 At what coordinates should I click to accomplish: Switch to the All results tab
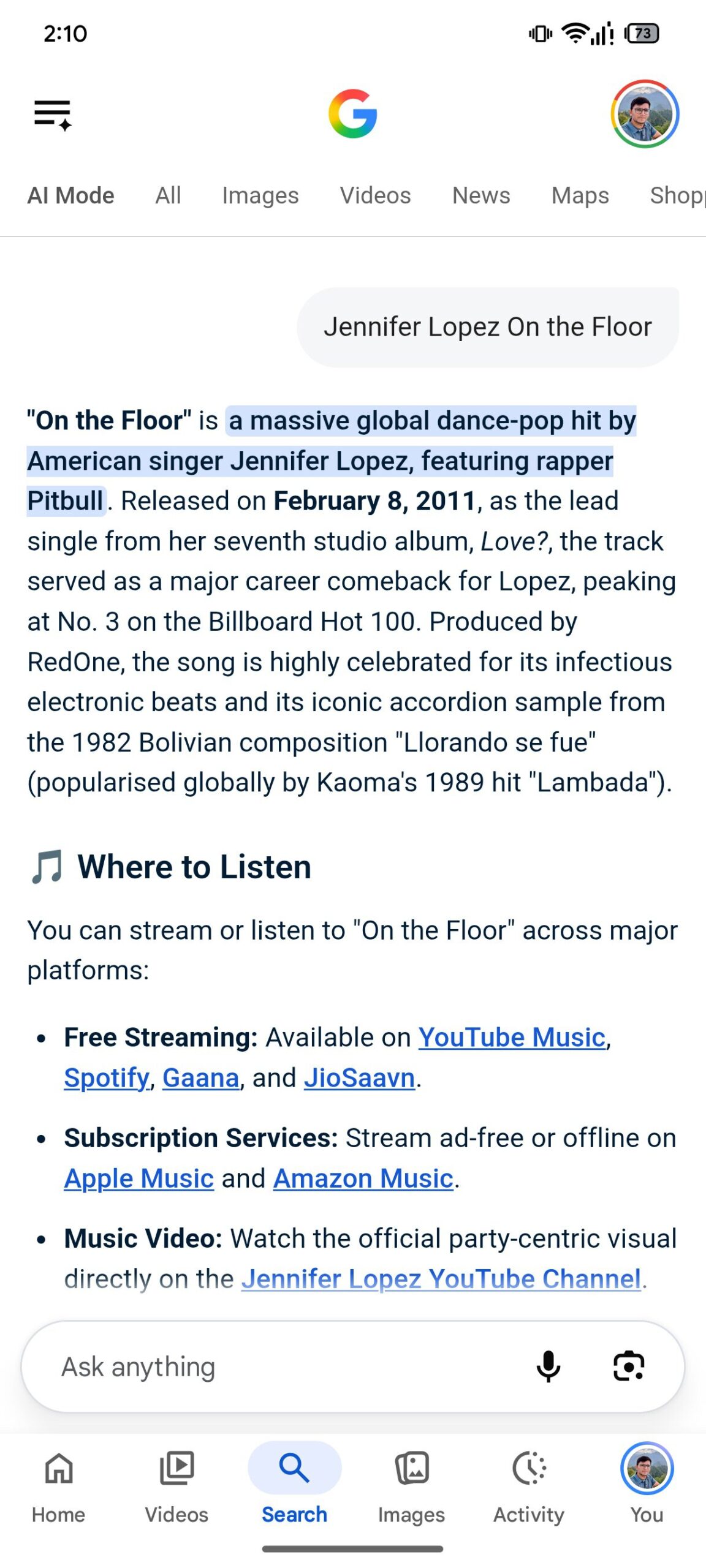(x=168, y=195)
